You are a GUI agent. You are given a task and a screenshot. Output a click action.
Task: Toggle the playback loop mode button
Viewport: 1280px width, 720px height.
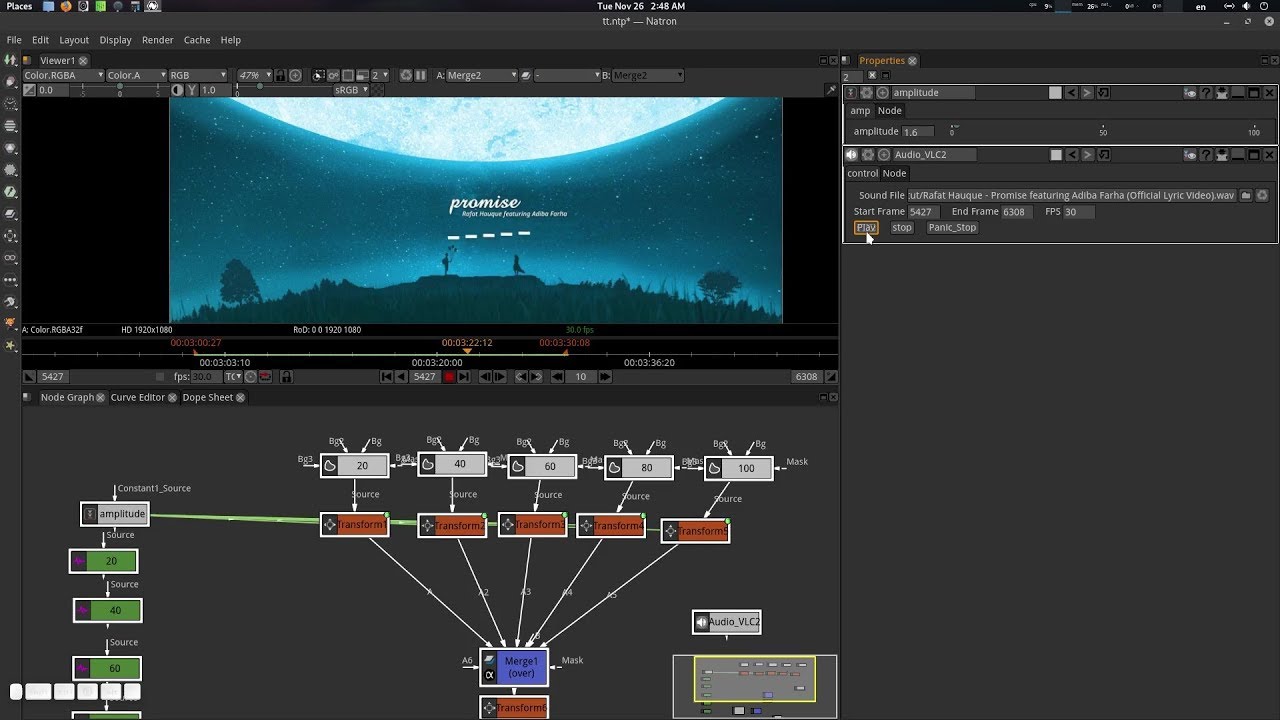pyautogui.click(x=265, y=377)
